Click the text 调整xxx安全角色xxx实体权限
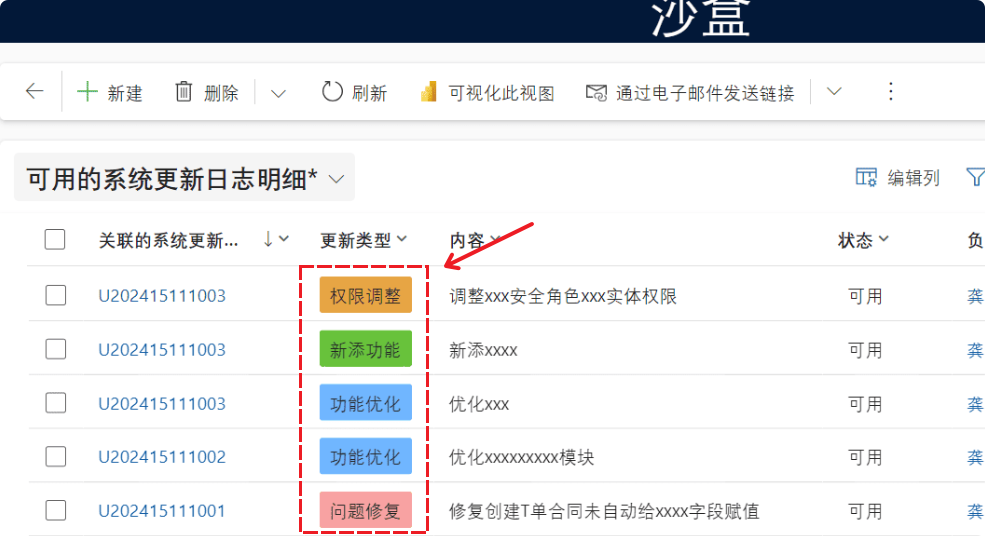The height and width of the screenshot is (536, 985). pyautogui.click(x=563, y=296)
